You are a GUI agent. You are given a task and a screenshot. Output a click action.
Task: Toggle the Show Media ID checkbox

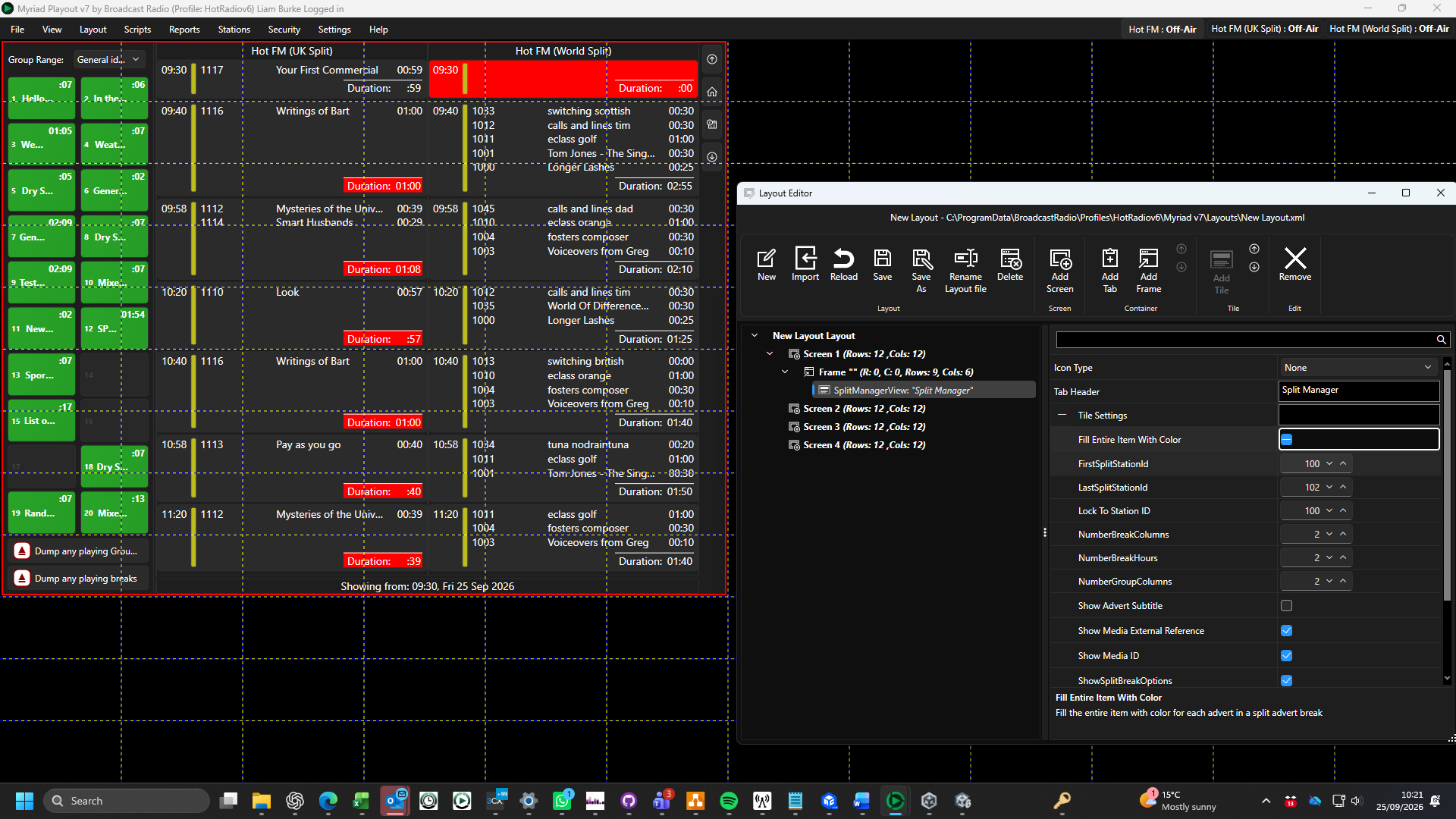pyautogui.click(x=1286, y=656)
